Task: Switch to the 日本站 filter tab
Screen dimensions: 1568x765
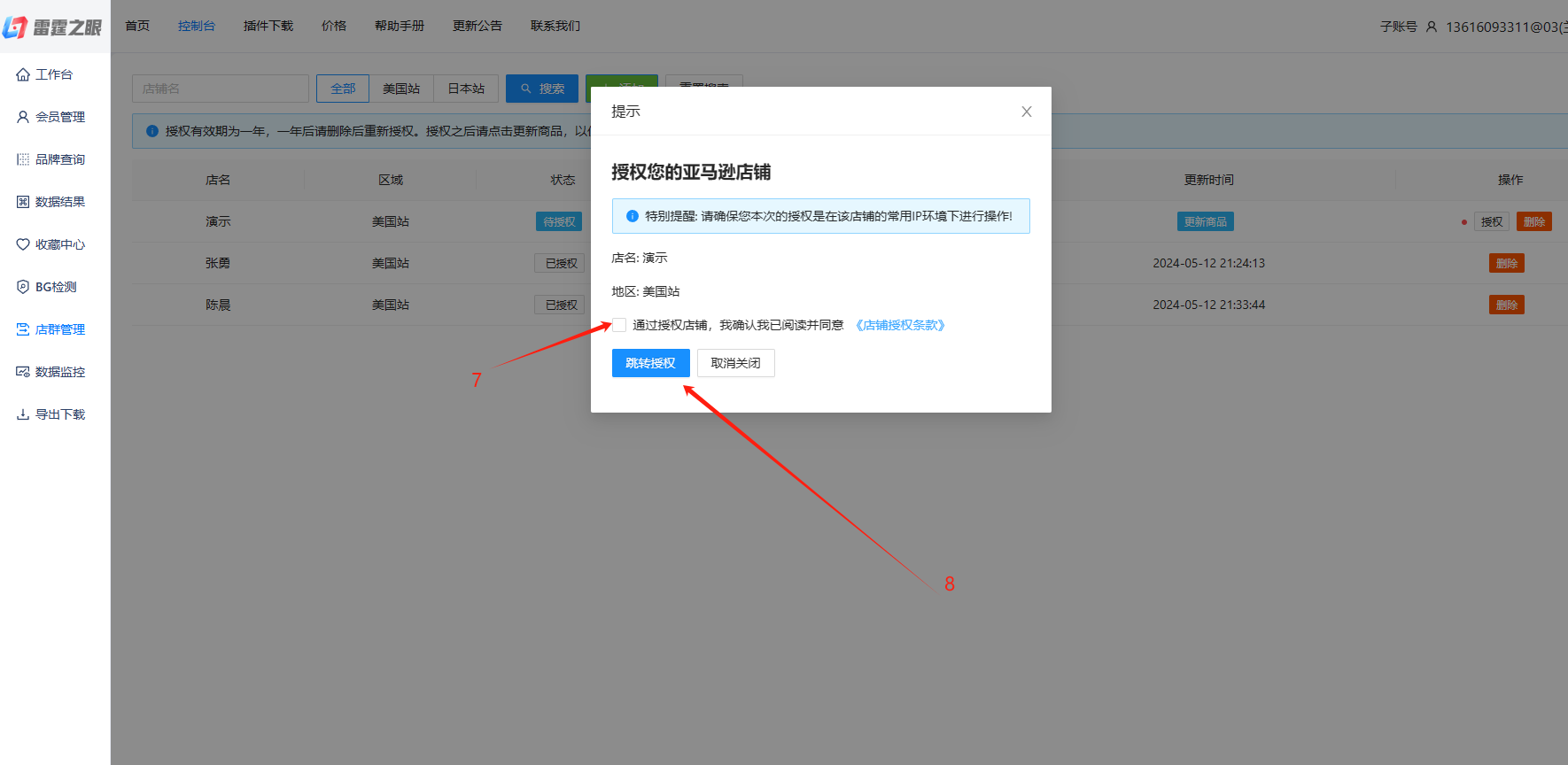Action: tap(466, 89)
